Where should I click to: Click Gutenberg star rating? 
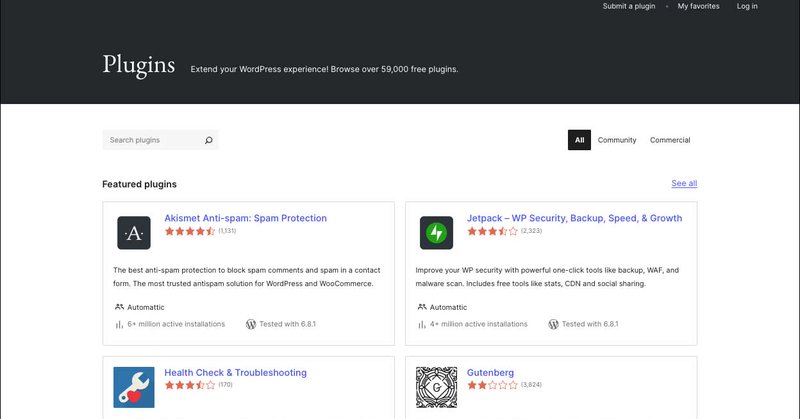(492, 385)
